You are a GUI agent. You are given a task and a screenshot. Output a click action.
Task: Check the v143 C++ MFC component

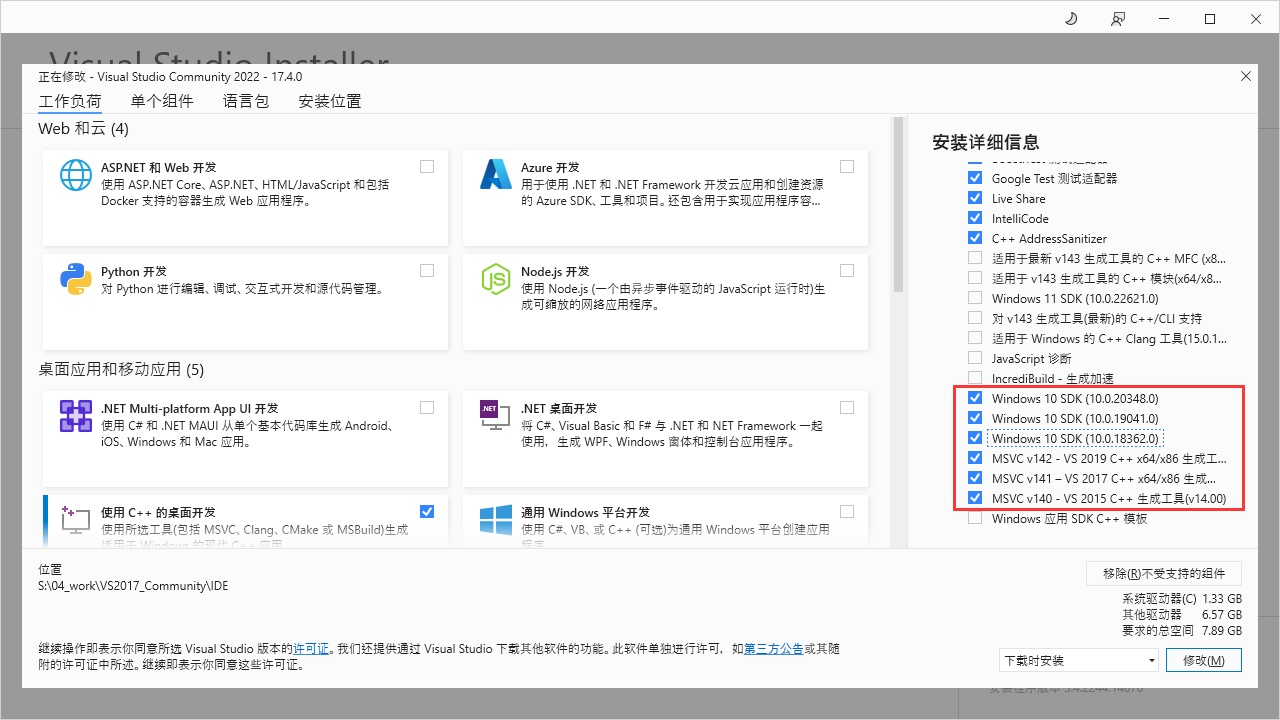[x=975, y=258]
